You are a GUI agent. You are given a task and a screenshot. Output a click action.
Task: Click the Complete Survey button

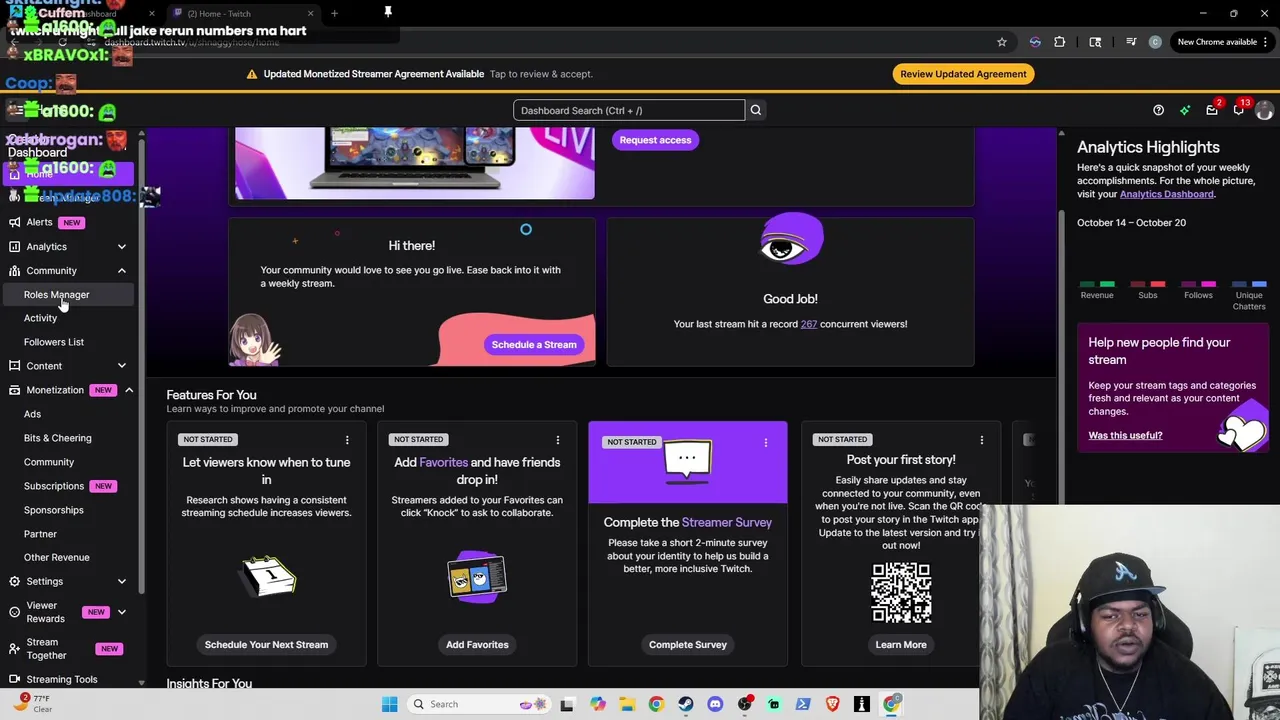pos(688,645)
